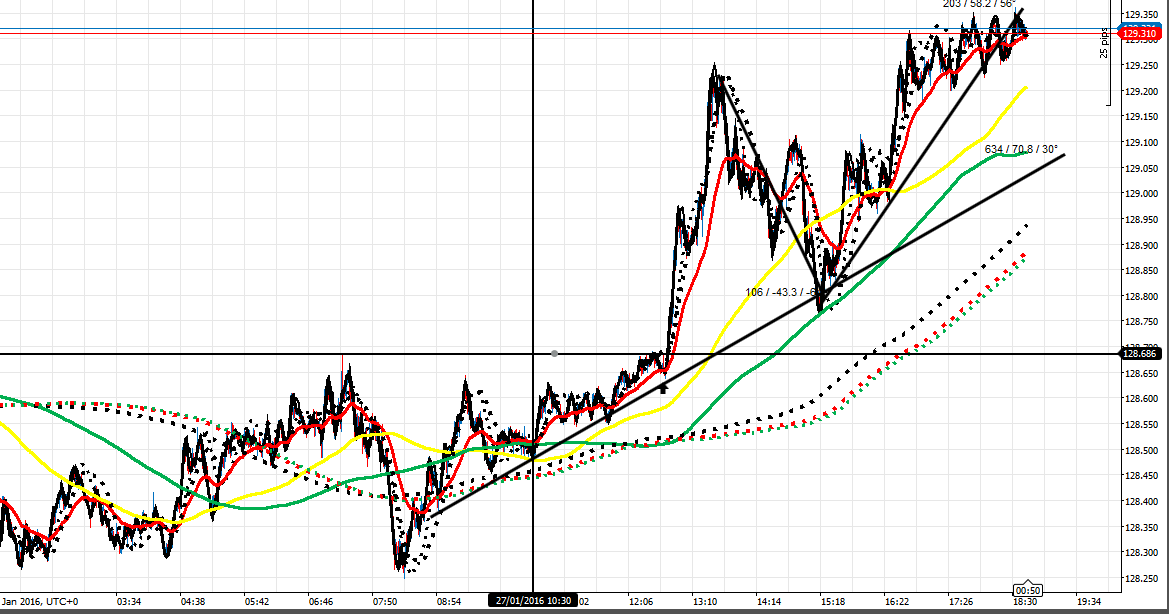
Task: Select the 07:50 mark on time axis
Action: (x=385, y=602)
